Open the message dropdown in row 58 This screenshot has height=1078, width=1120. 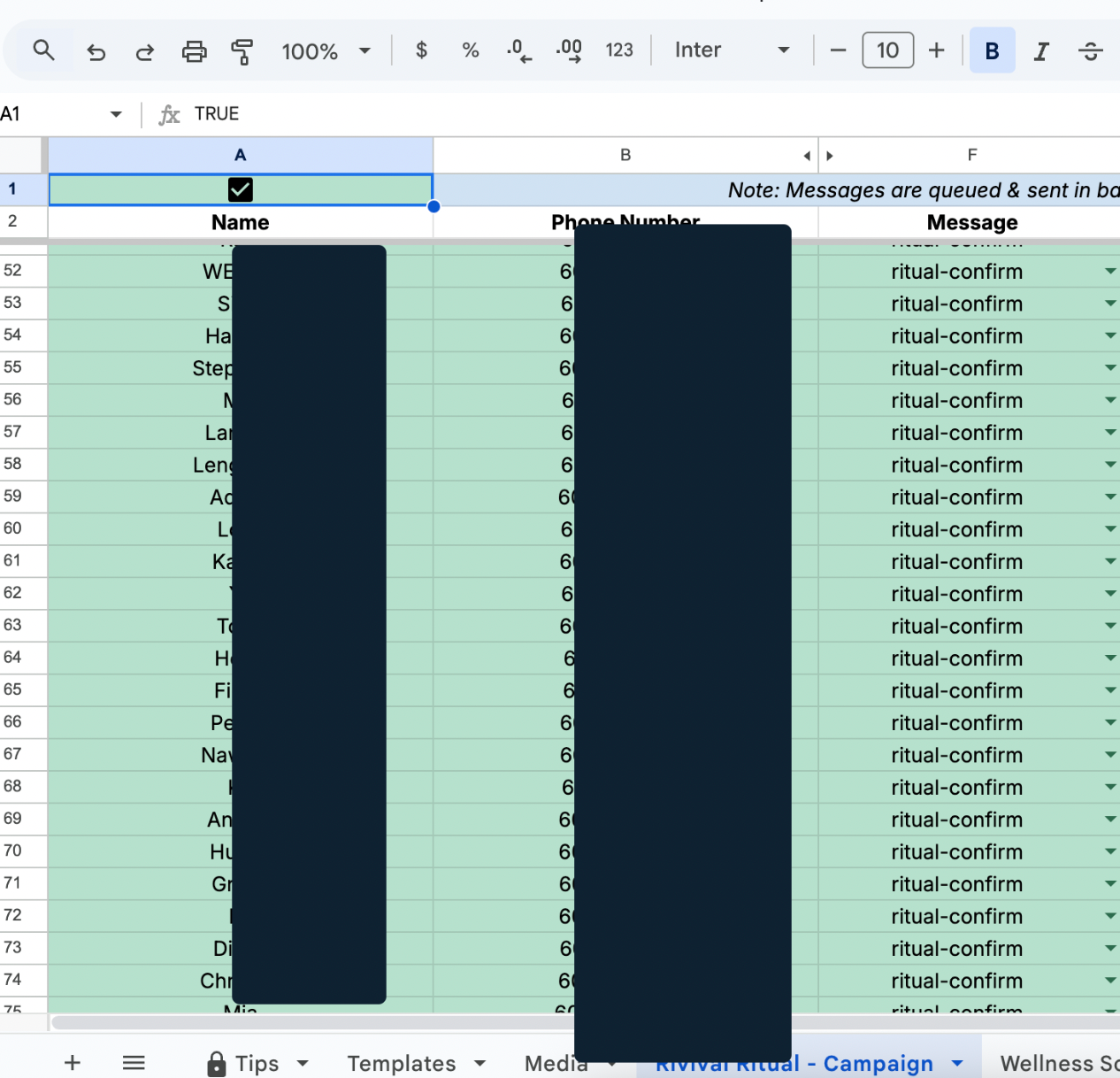1110,465
